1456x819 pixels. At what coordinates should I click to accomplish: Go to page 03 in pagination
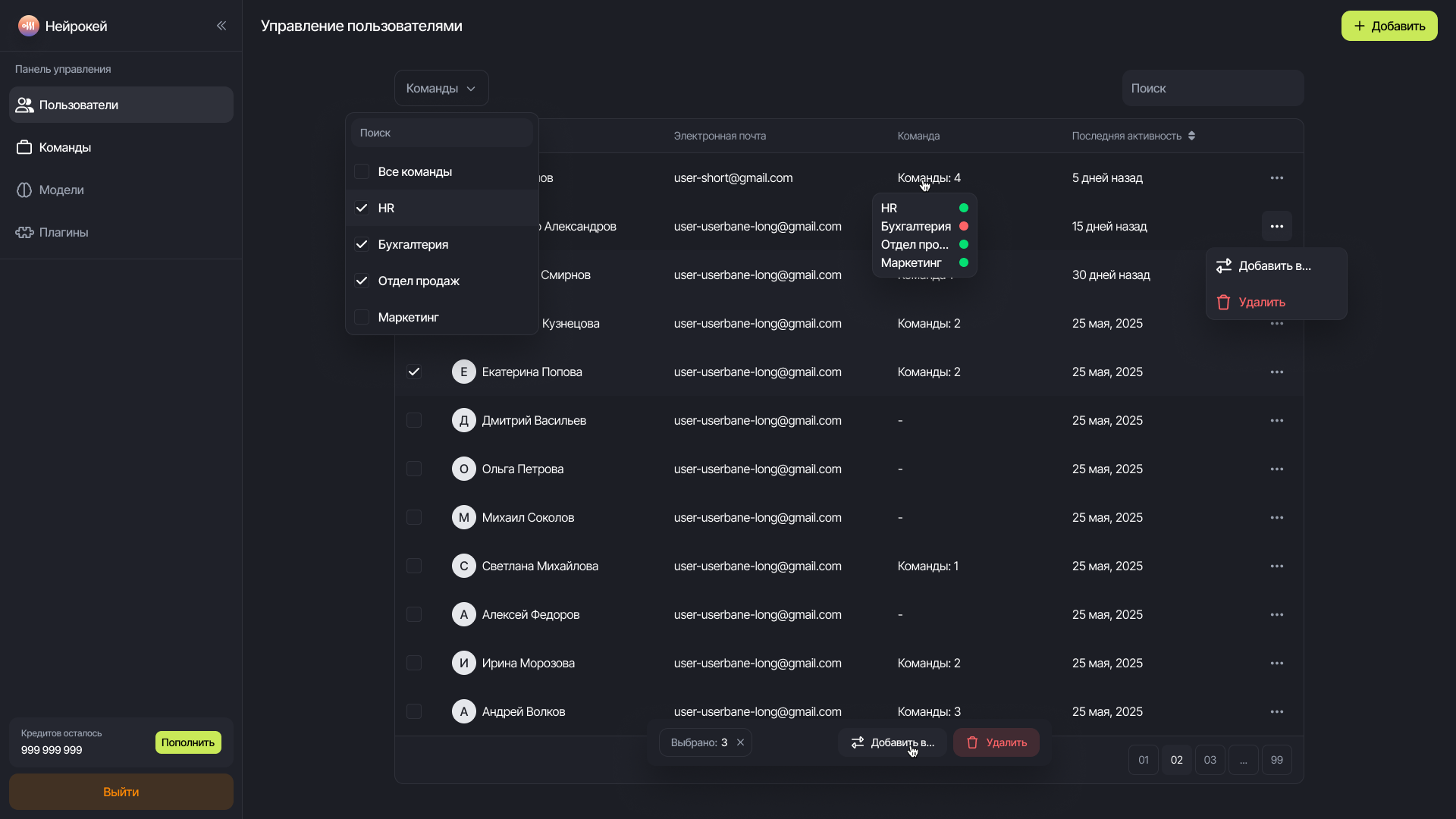click(x=1210, y=760)
